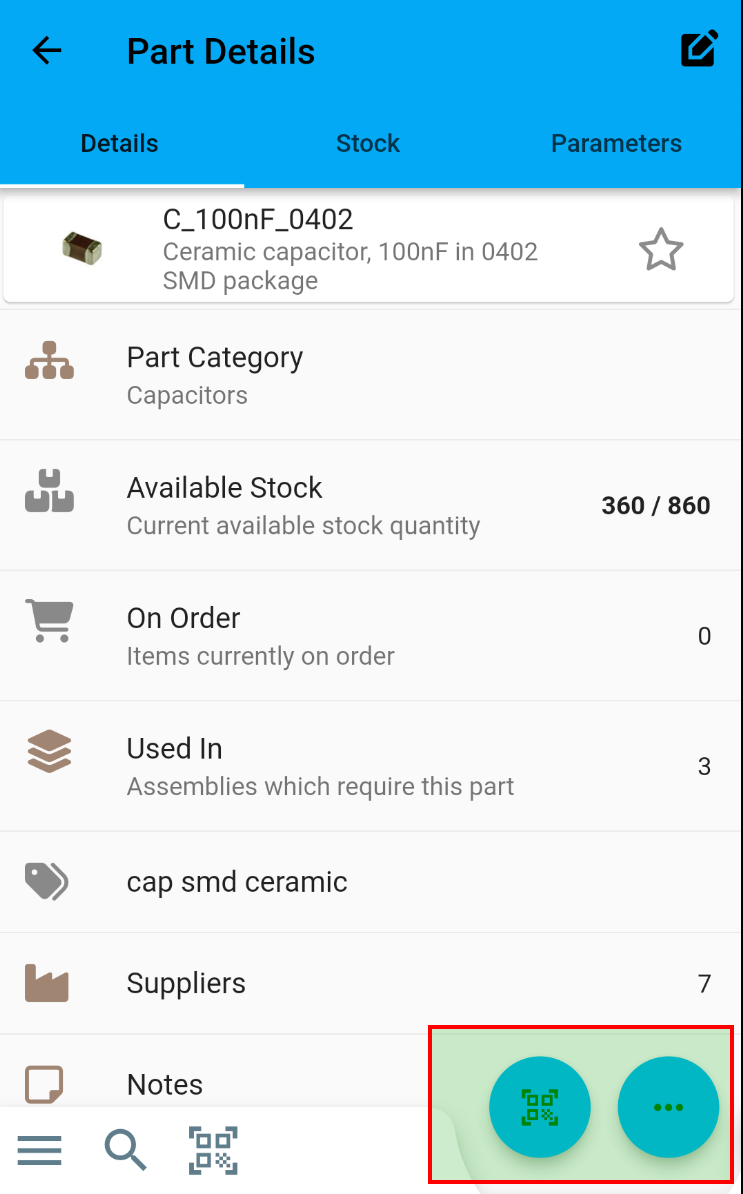The height and width of the screenshot is (1194, 743).
Task: View Available Stock quantity details
Action: pos(370,505)
